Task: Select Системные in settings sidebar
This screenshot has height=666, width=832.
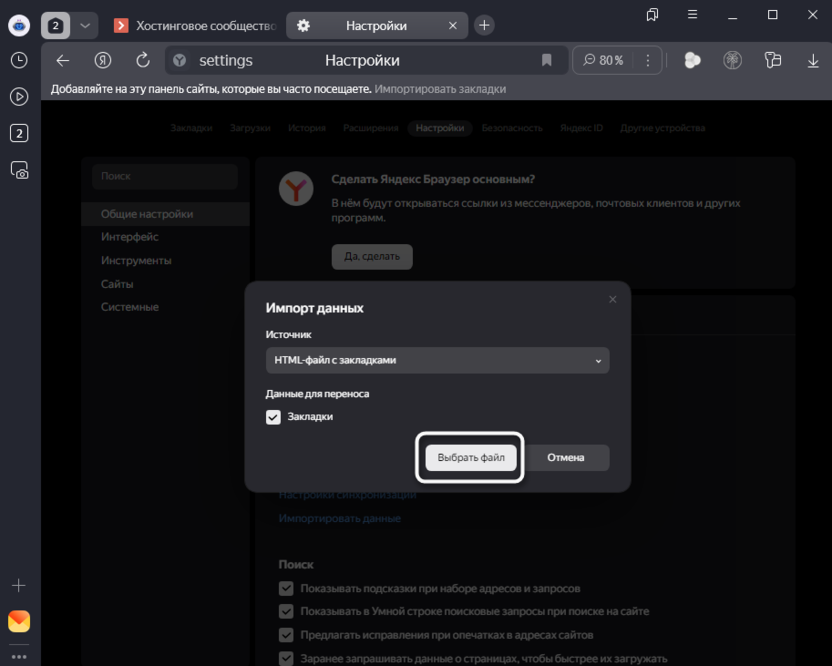Action: pos(129,307)
